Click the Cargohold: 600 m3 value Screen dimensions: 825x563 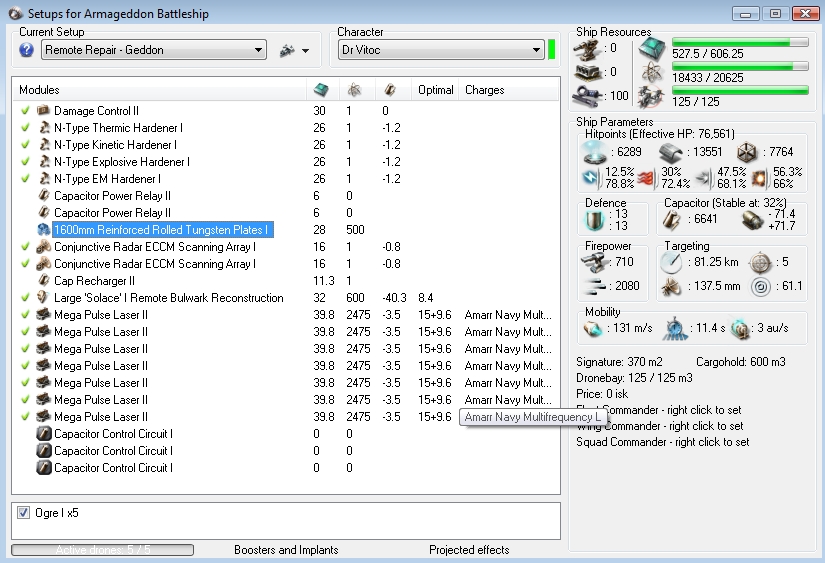click(x=741, y=361)
